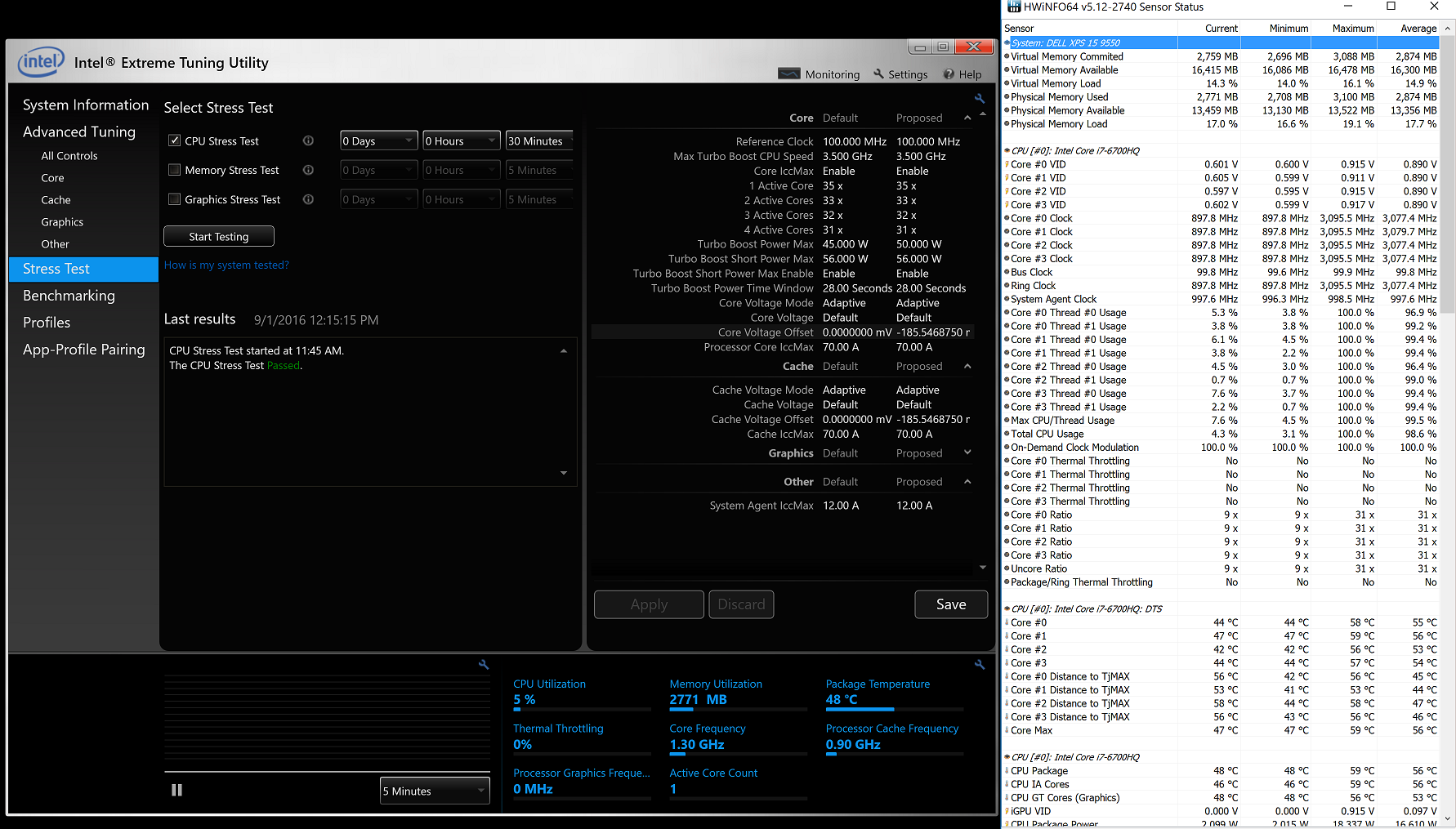Click CPU Package temperature sensor icon
This screenshot has height=829, width=1456.
click(x=1007, y=770)
